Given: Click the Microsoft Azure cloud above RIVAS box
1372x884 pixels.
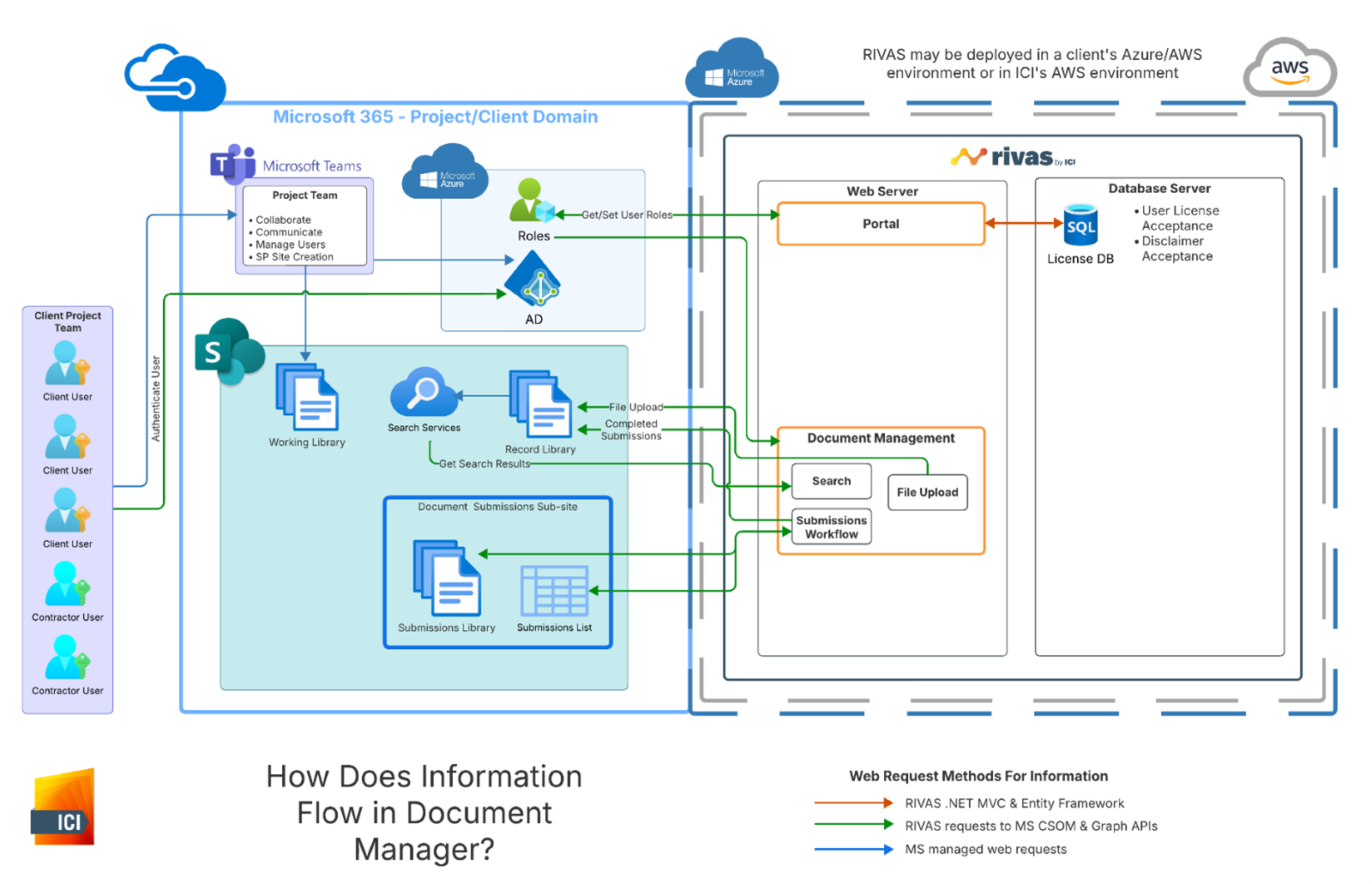Looking at the screenshot, I should click(731, 69).
